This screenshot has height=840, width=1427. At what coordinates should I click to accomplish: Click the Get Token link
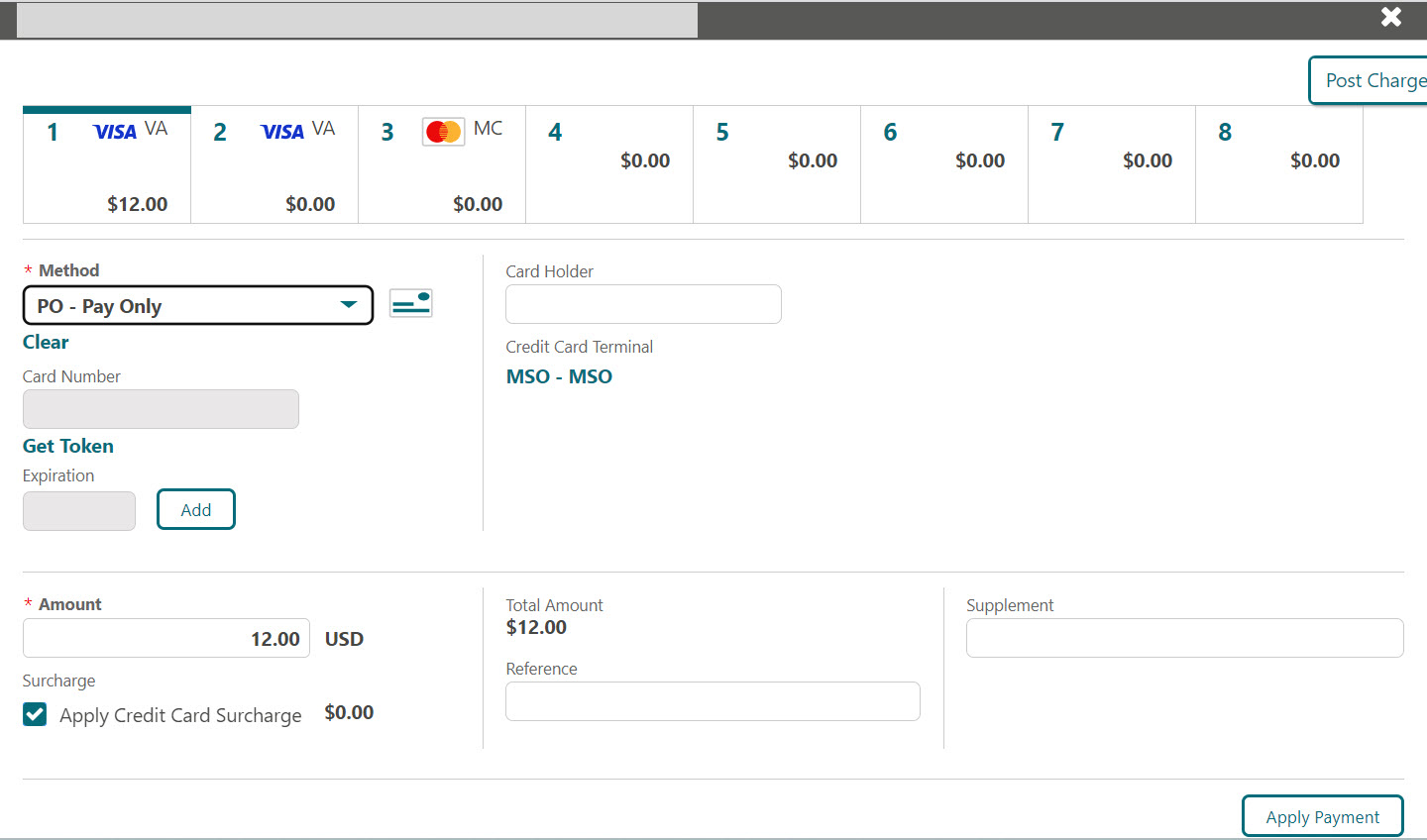67,446
